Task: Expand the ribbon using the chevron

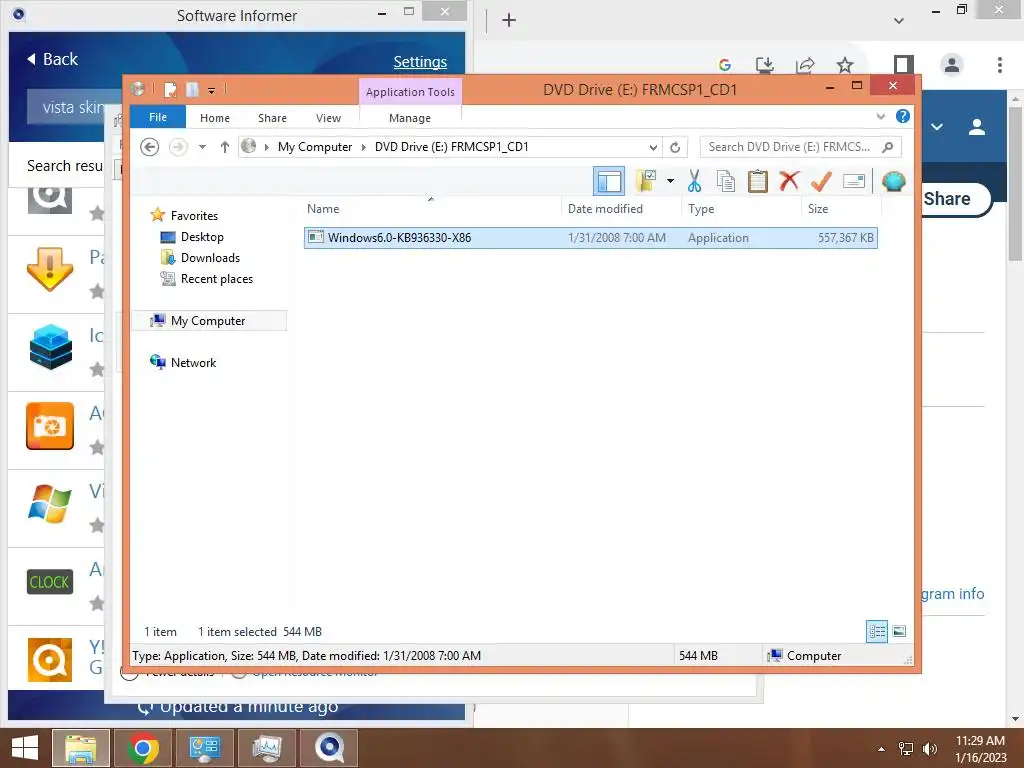Action: [x=881, y=116]
